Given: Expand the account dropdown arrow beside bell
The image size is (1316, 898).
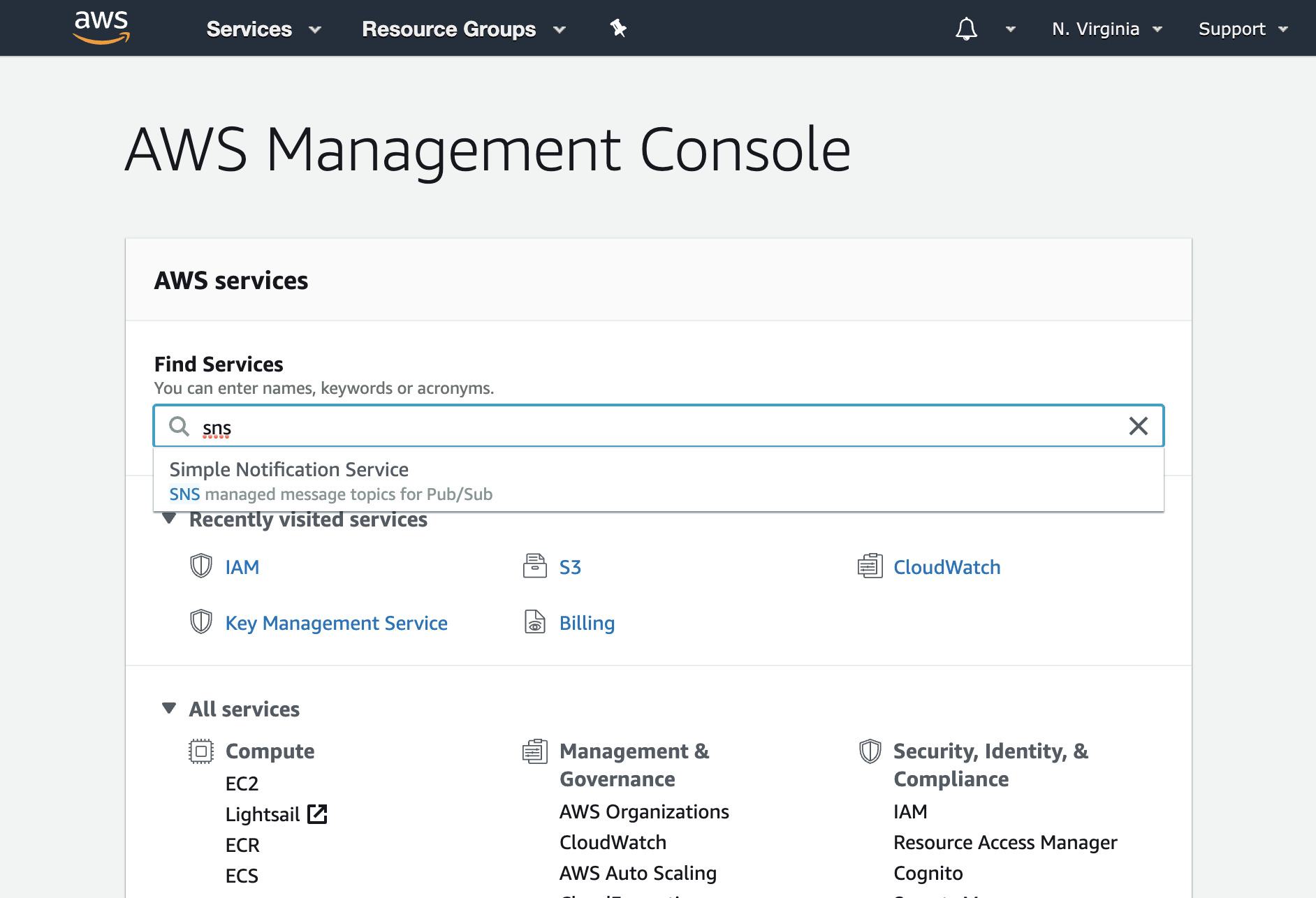Looking at the screenshot, I should click(x=1010, y=29).
